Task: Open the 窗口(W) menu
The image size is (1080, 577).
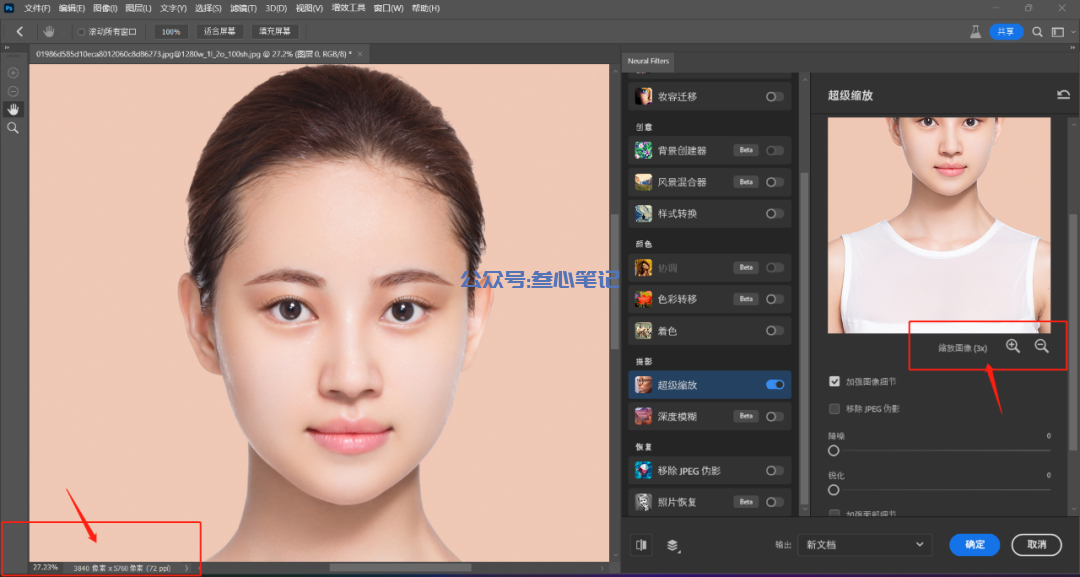Action: [x=388, y=8]
